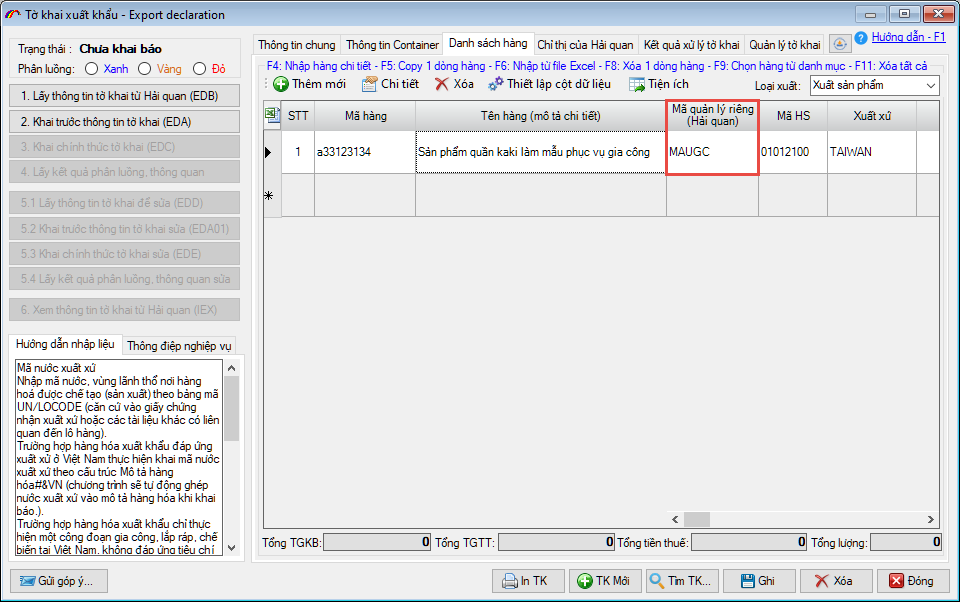Screen dimensions: 960x602
Task: Open the Thông điệp nghiệp vụ tab
Action: 179,346
